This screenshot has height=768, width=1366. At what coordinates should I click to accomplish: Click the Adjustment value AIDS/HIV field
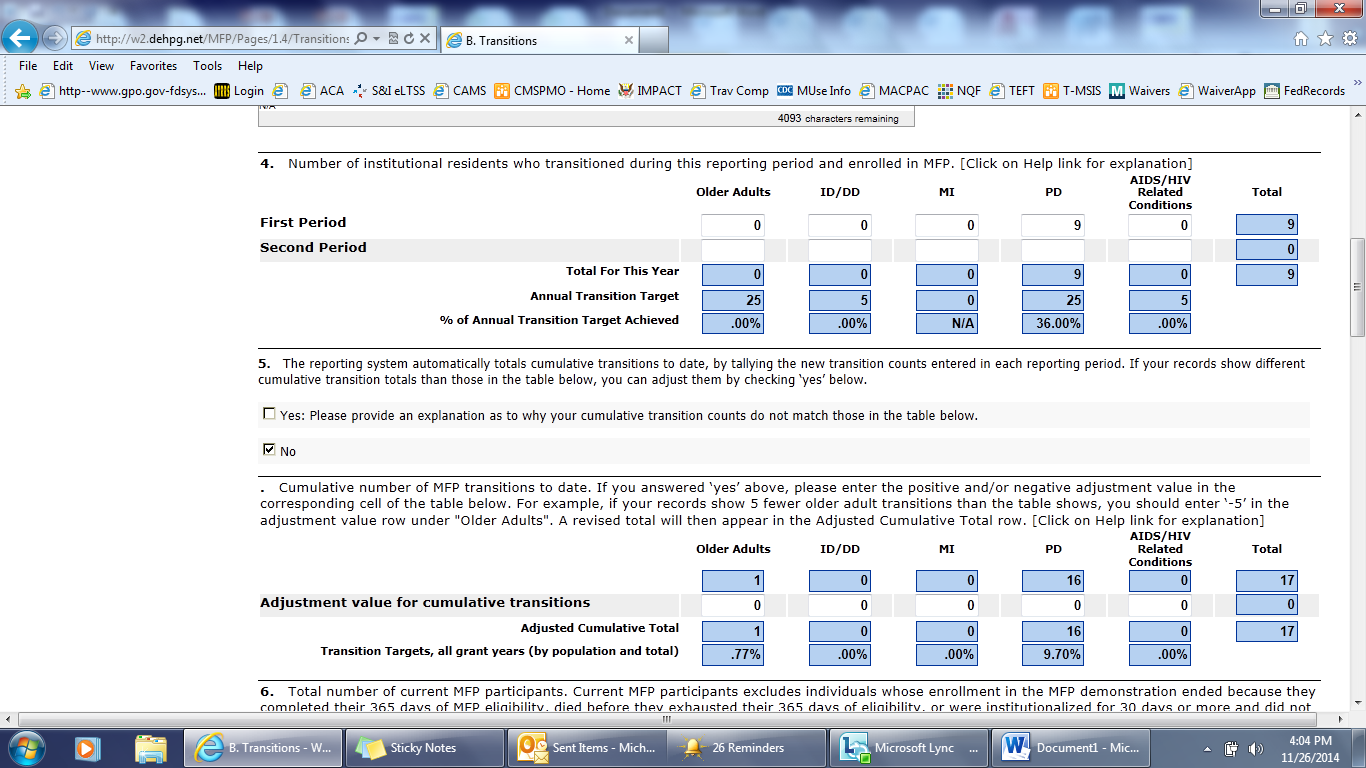click(x=1160, y=605)
